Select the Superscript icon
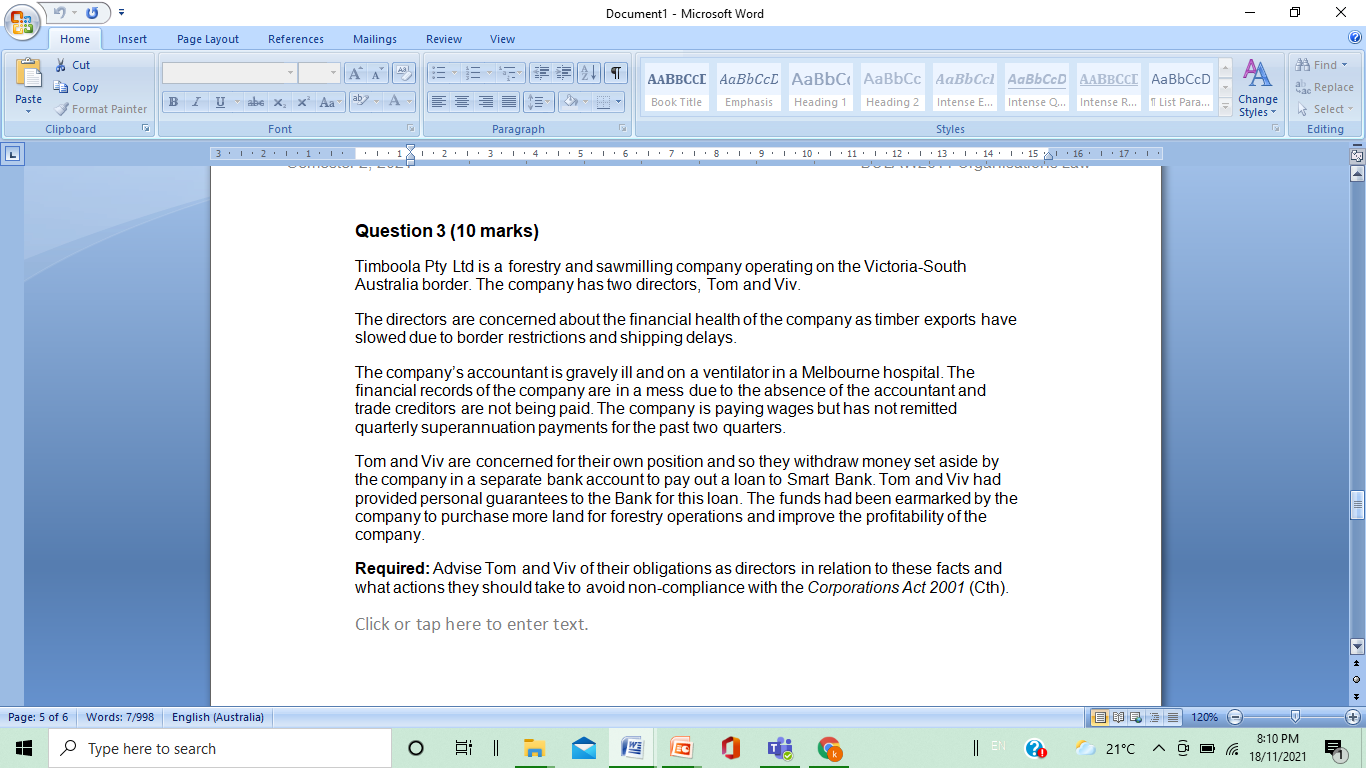 point(304,102)
